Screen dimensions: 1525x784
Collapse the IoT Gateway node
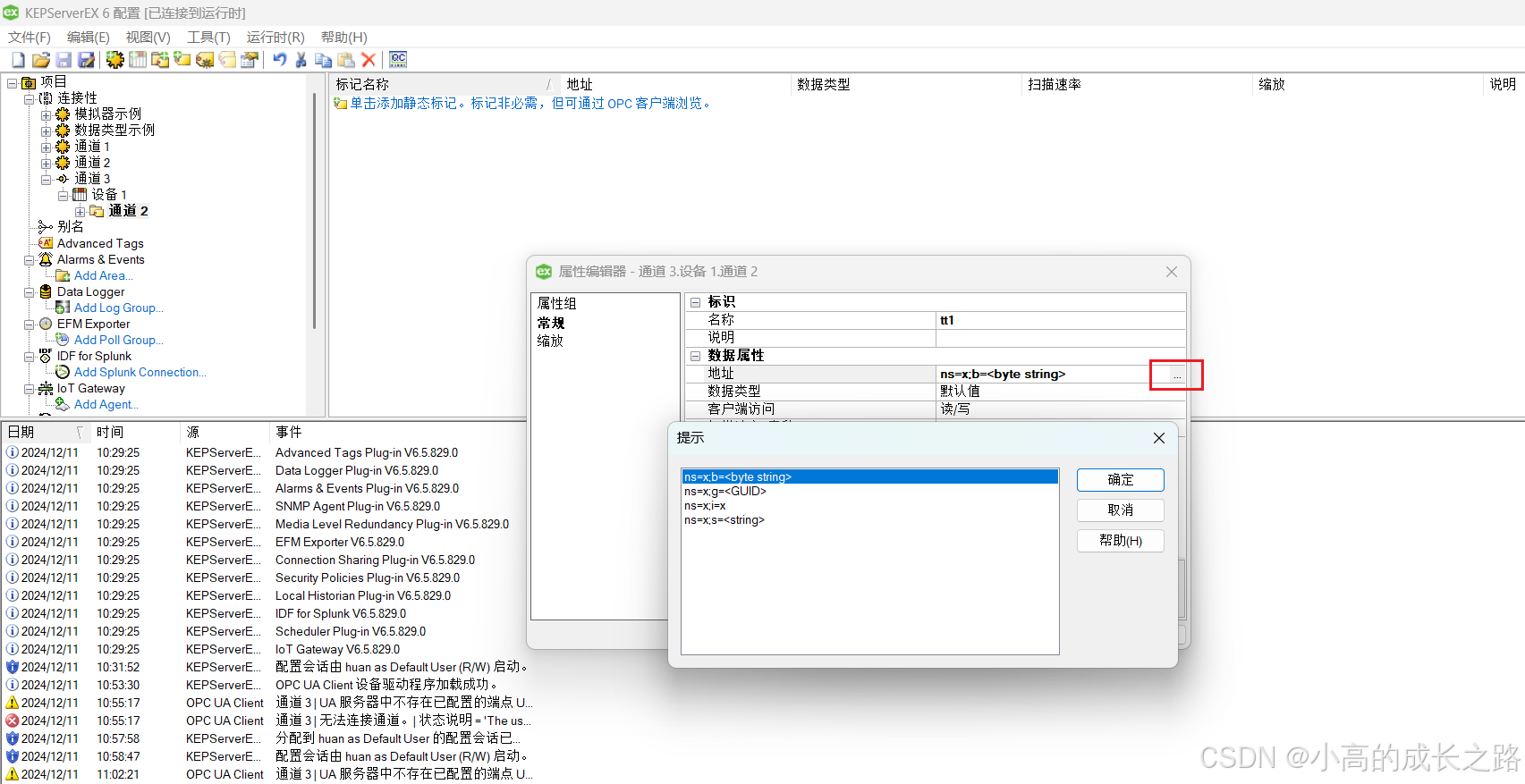(30, 388)
